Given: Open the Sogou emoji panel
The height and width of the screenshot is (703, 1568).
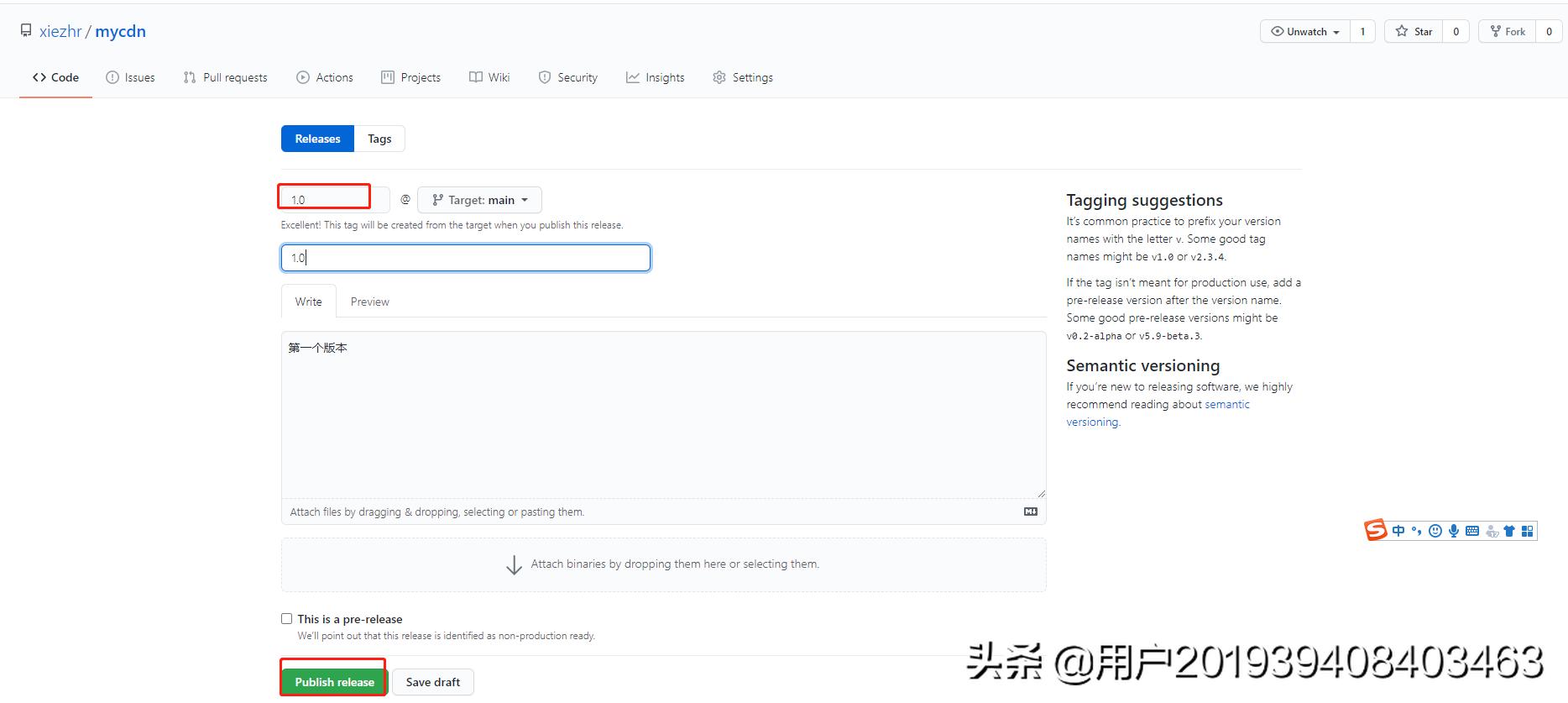Looking at the screenshot, I should (1435, 531).
